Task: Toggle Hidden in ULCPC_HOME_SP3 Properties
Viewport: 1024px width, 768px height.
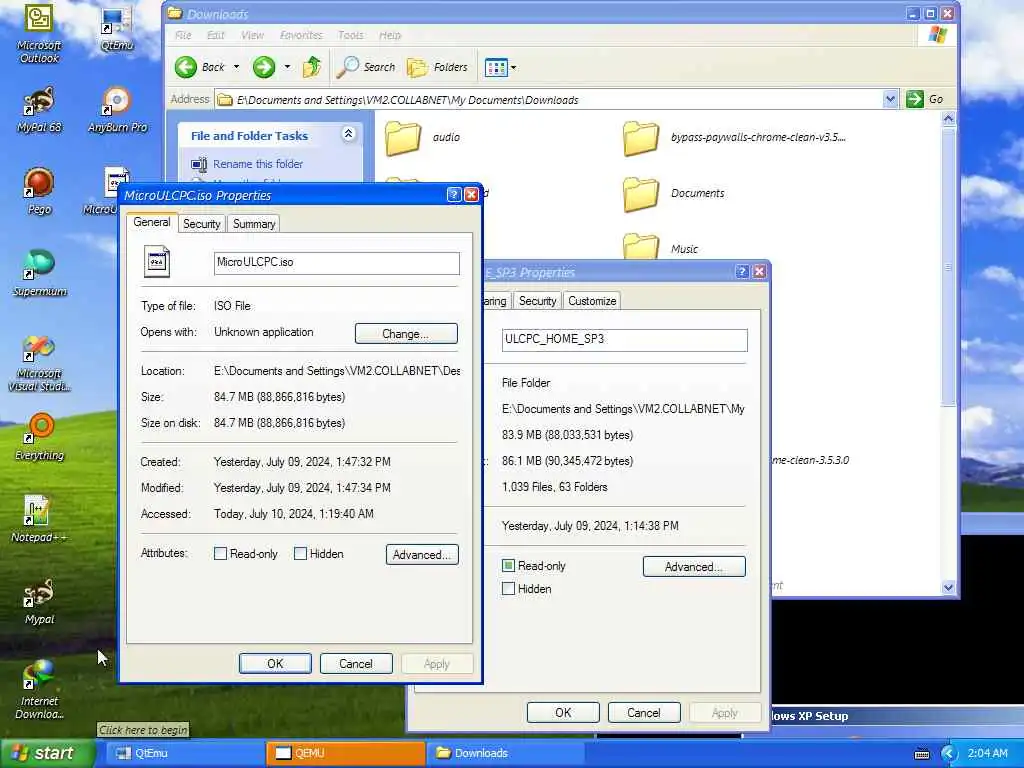Action: (508, 588)
